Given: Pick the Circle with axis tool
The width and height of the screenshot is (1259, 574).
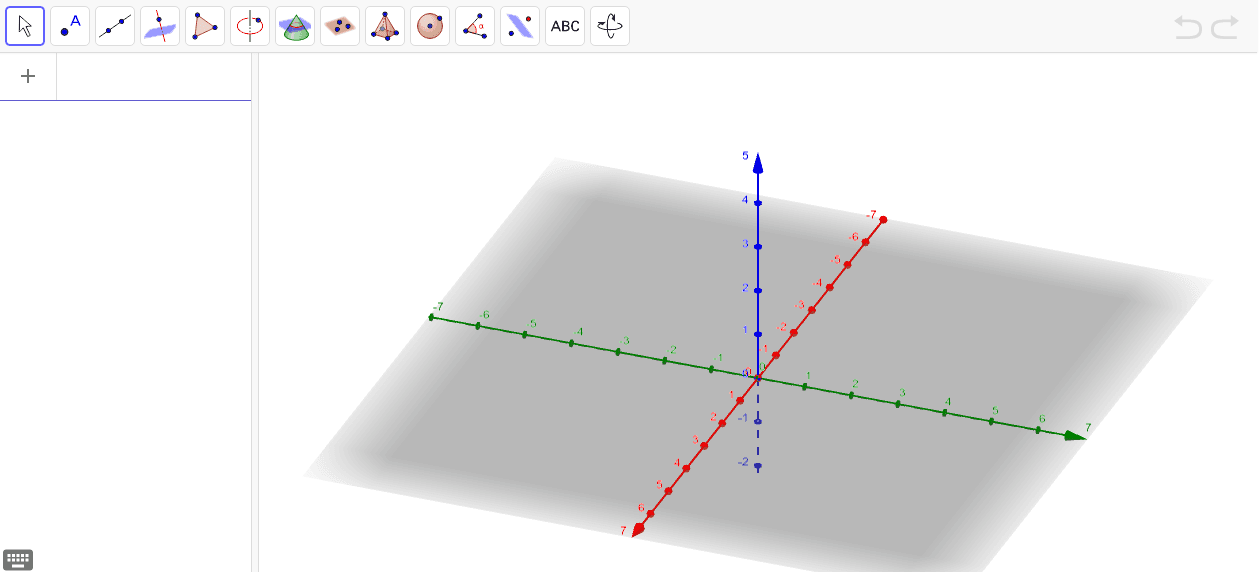Looking at the screenshot, I should 250,26.
